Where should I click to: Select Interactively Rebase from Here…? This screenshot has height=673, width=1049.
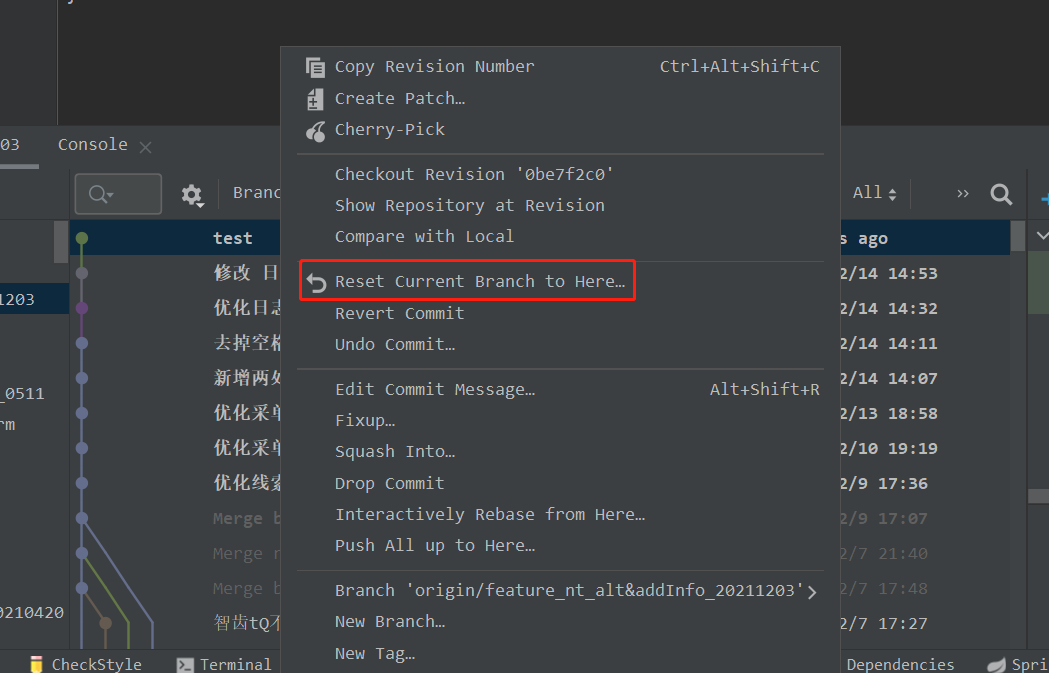coord(490,514)
